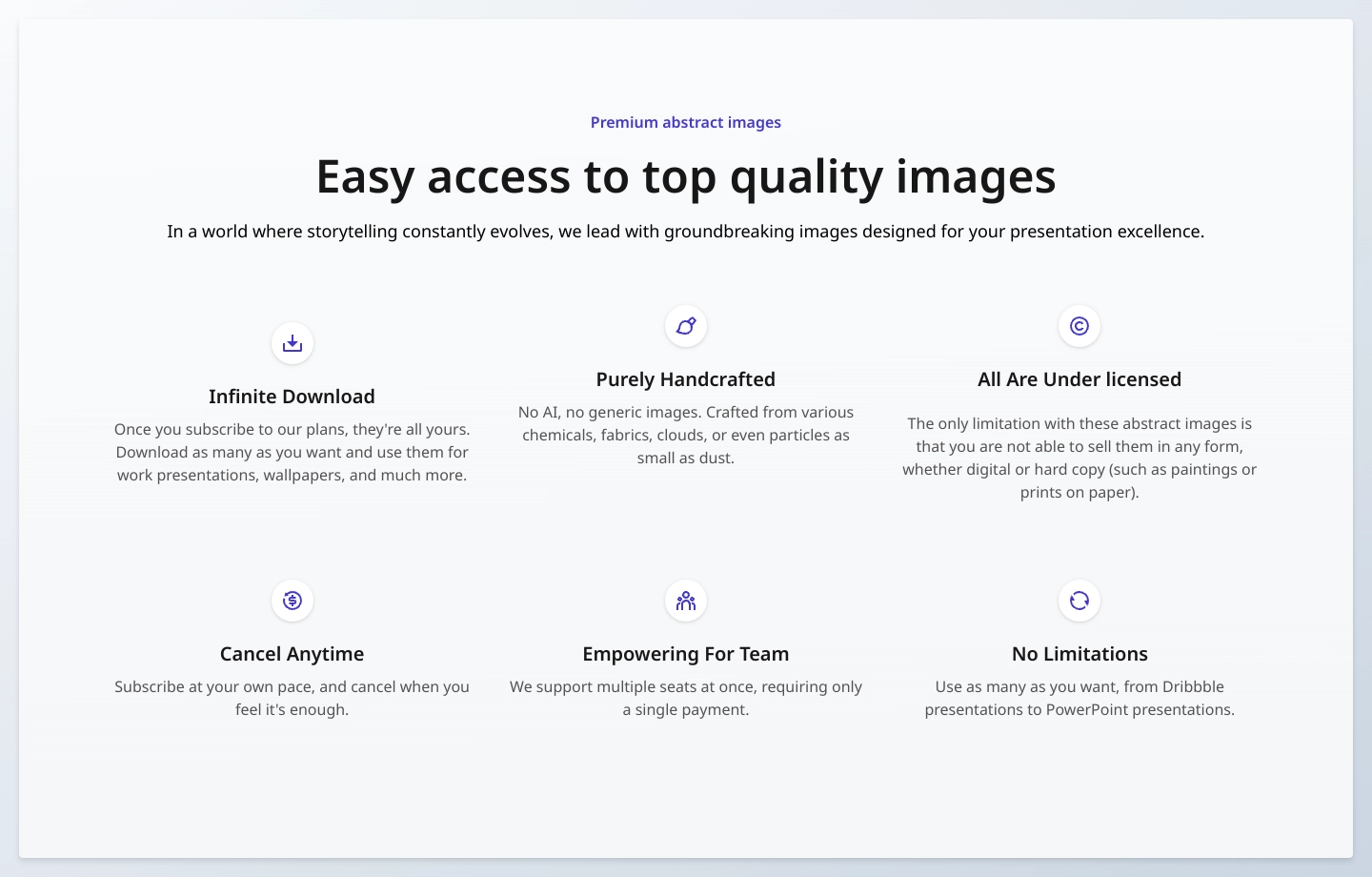Click the Cancel Anytime dollar coin icon
The image size is (1372, 877).
(293, 601)
